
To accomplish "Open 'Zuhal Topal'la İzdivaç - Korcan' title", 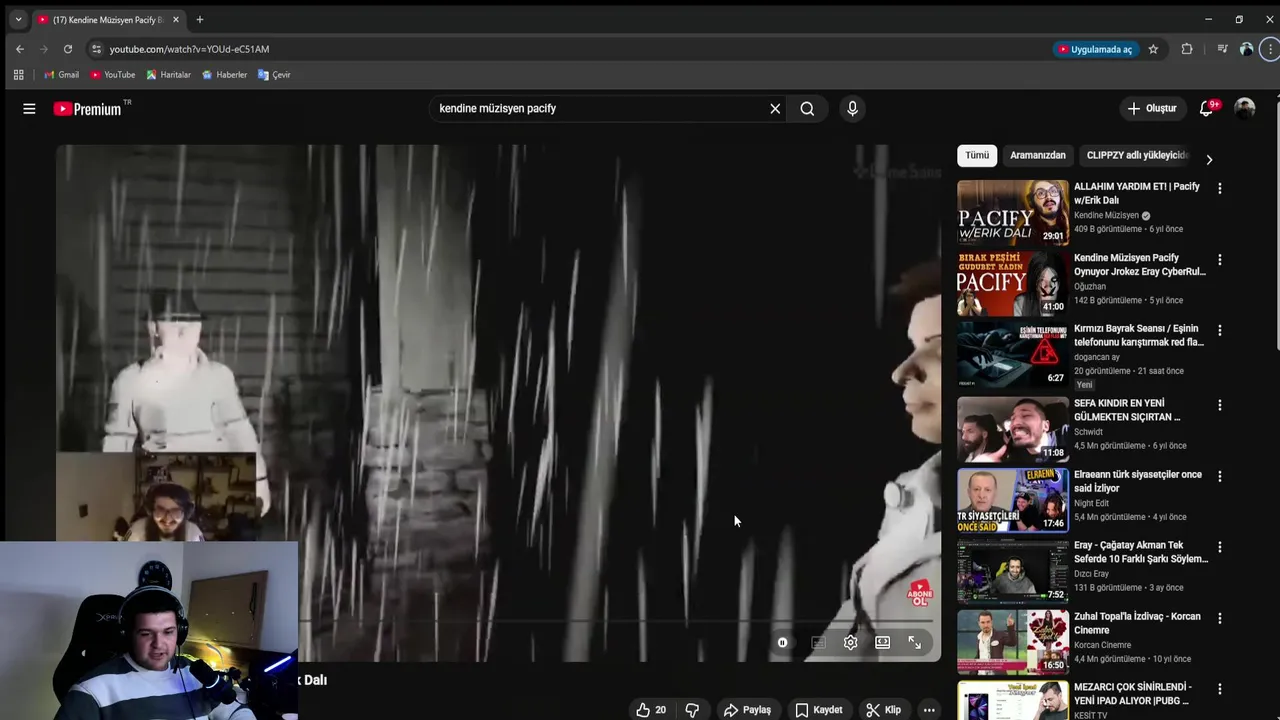I will point(1137,623).
